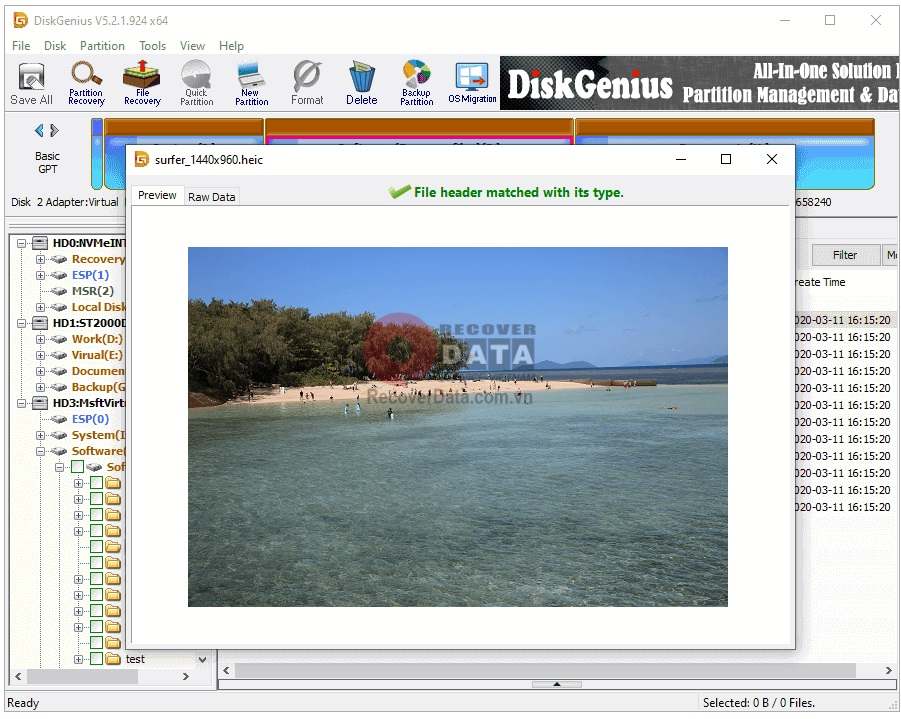Open the Help menu
Image resolution: width=901 pixels, height=719 pixels.
point(231,45)
